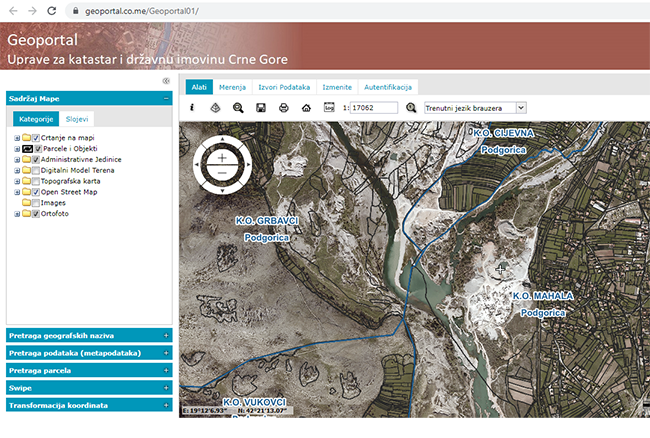Screen dimensions: 650x438
Task: Expand the Administrativne Jedinice tree node
Action: tap(16, 159)
